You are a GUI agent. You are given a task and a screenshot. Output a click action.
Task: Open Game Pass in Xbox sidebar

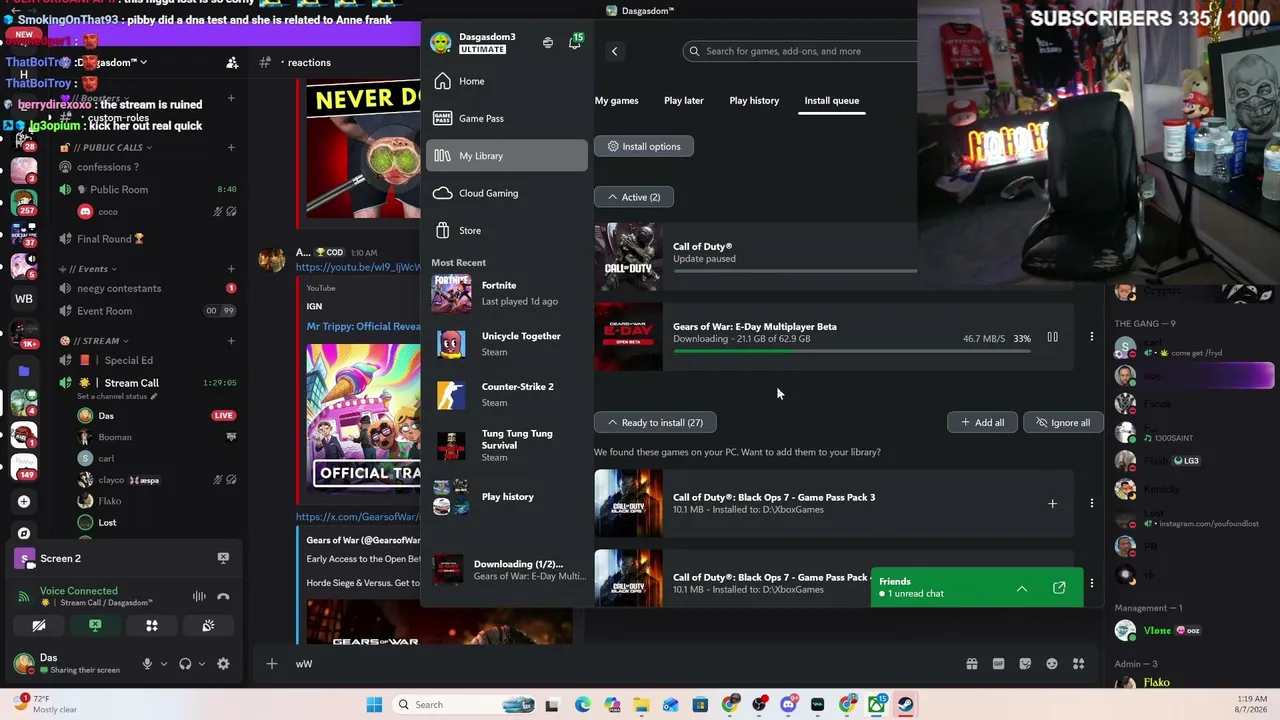(x=507, y=118)
